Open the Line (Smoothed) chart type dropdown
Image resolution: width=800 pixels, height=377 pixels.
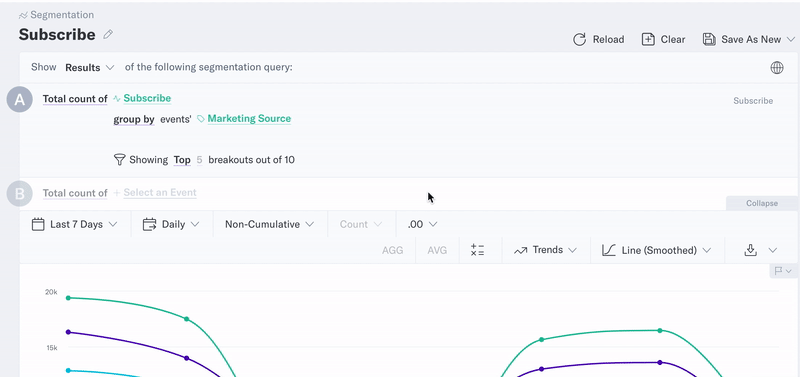pos(657,250)
